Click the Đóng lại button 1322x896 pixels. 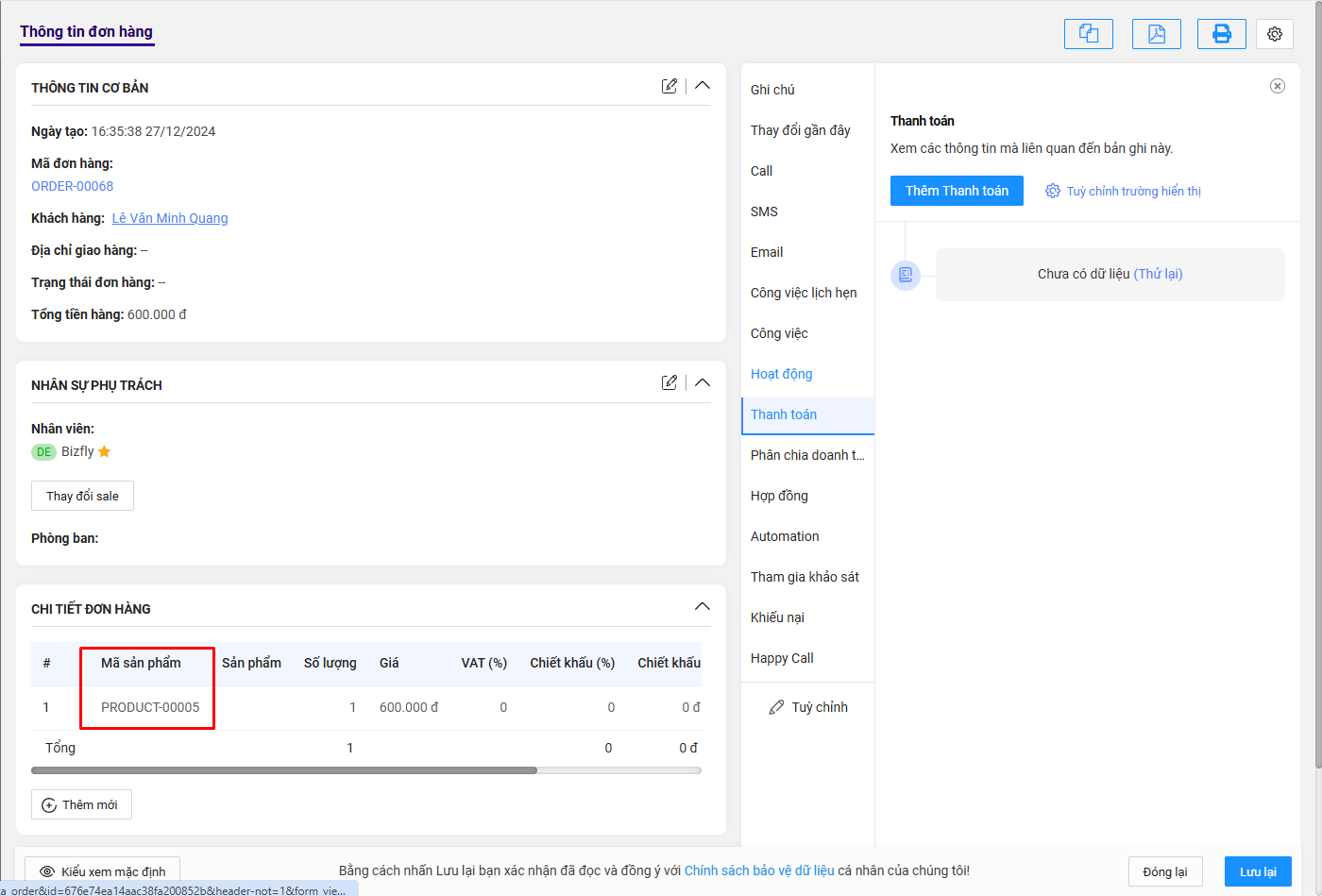tap(1165, 871)
